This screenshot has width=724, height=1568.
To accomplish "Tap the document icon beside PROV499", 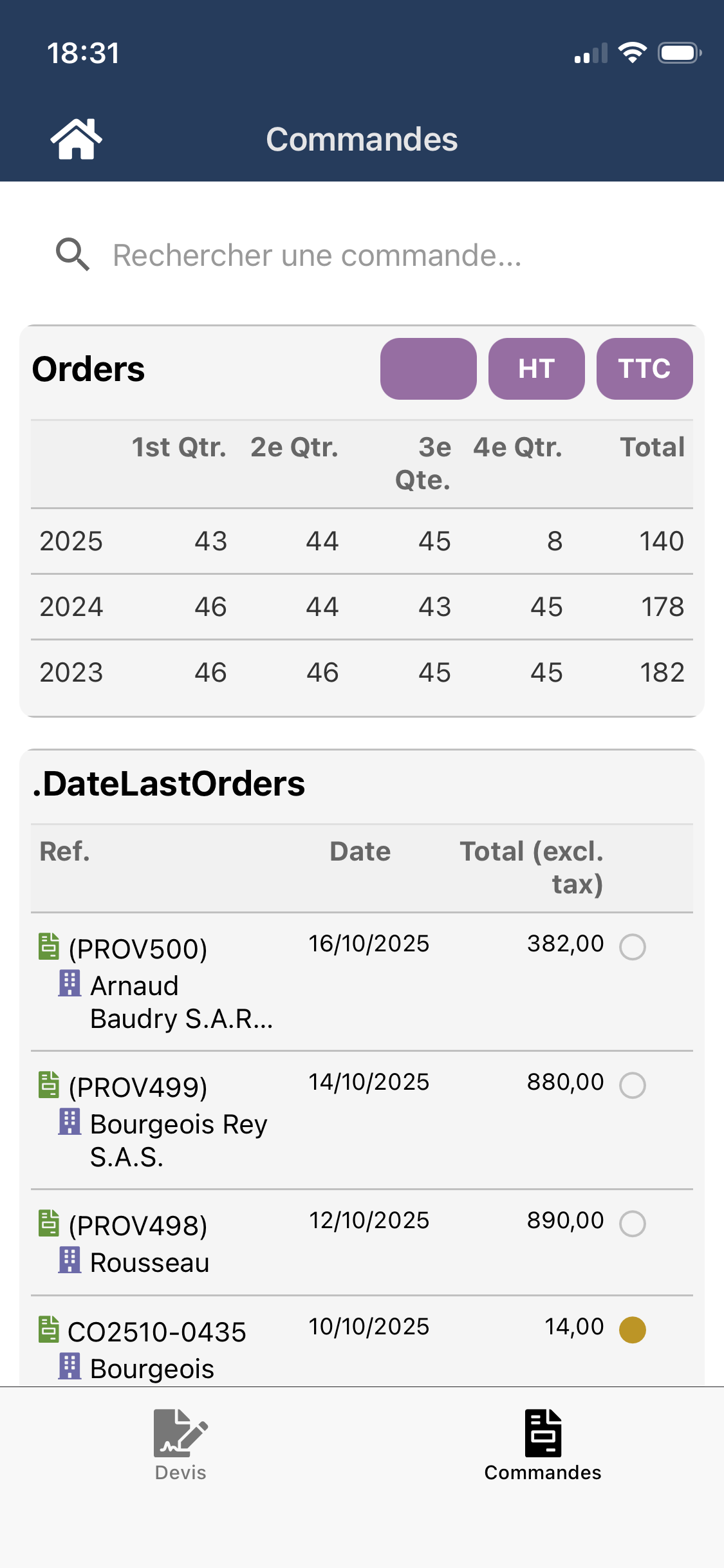I will [x=49, y=1085].
